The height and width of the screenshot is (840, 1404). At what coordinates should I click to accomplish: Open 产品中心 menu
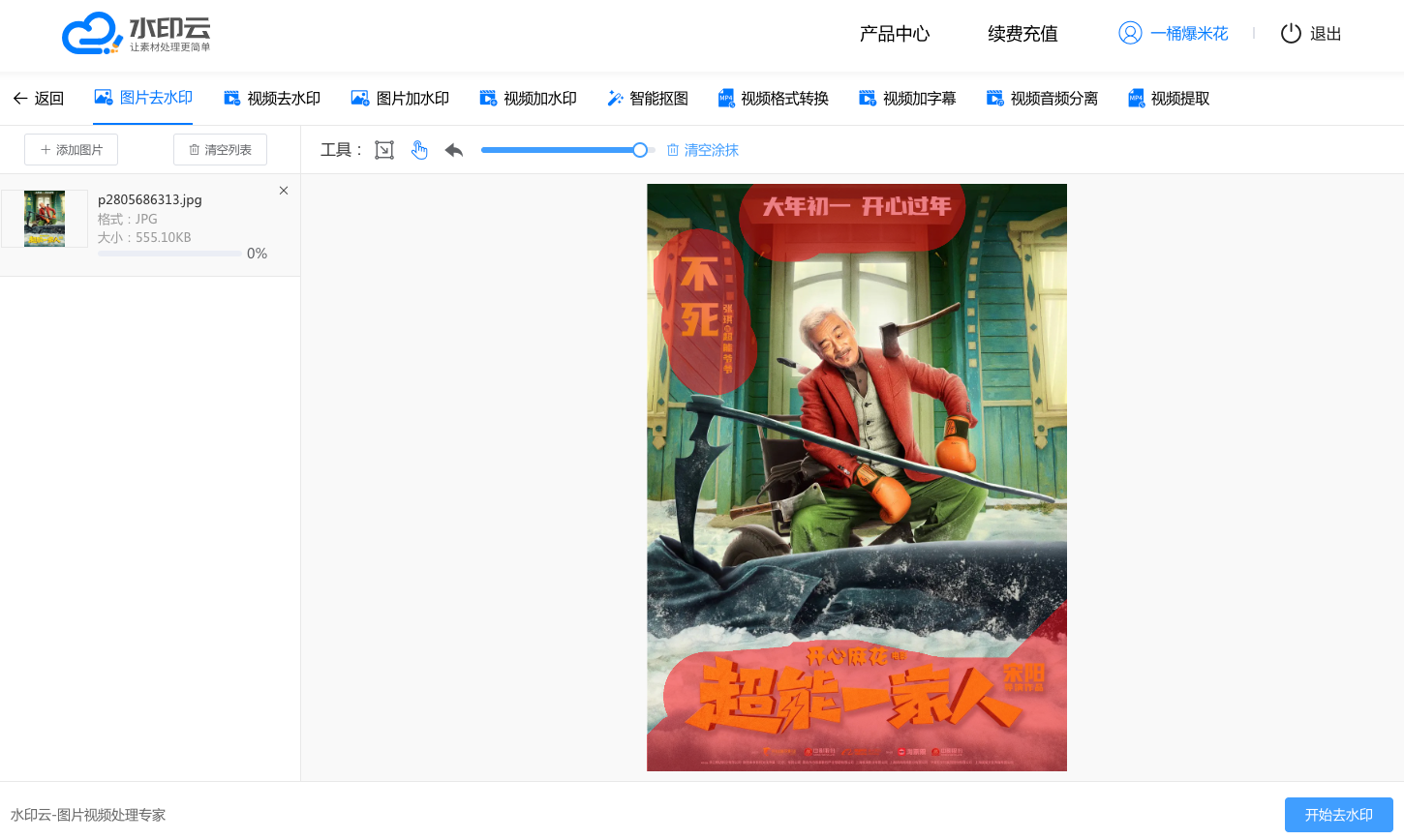pyautogui.click(x=895, y=34)
